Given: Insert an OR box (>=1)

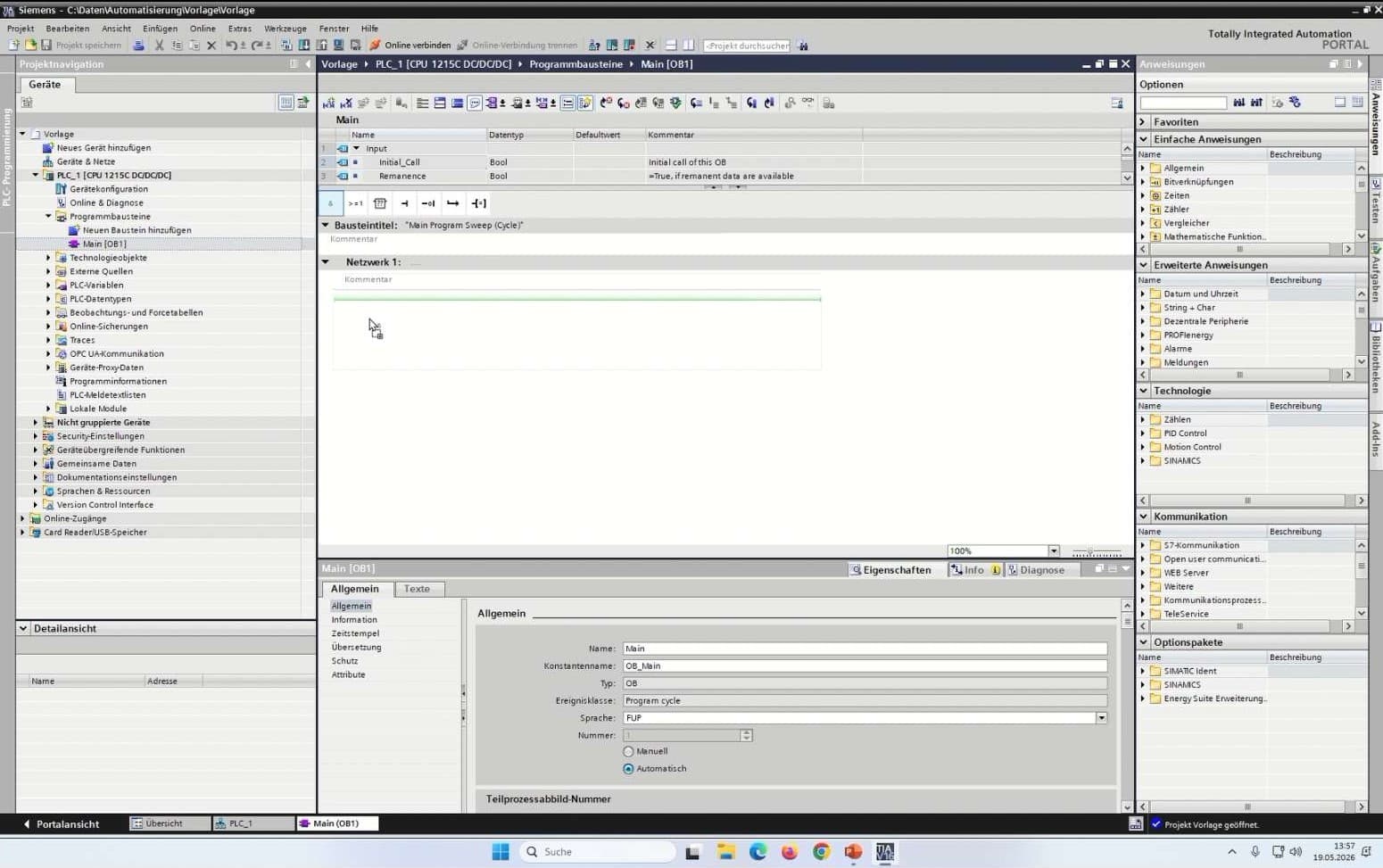Looking at the screenshot, I should (355, 203).
